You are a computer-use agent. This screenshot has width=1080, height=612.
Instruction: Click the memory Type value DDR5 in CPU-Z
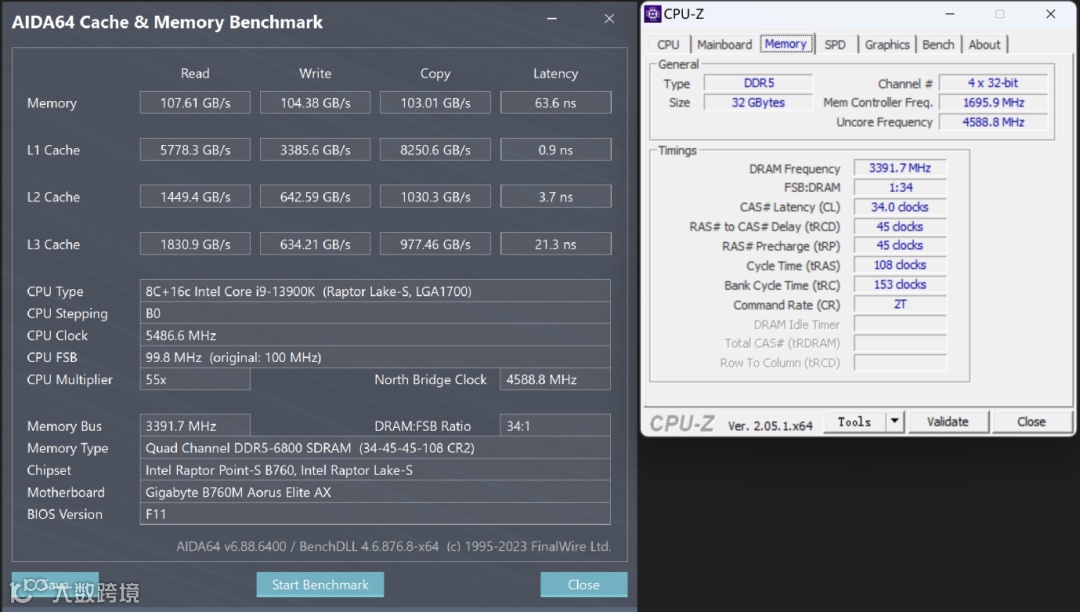pyautogui.click(x=758, y=83)
